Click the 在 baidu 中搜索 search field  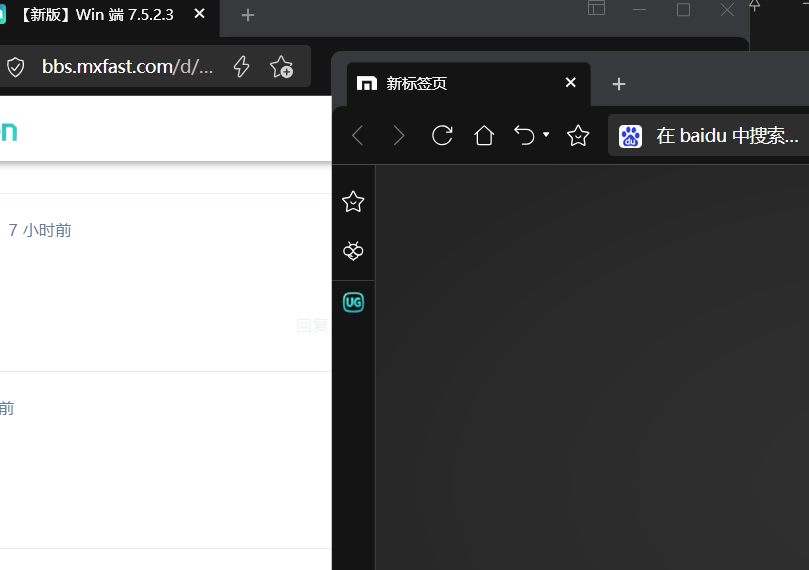point(727,136)
